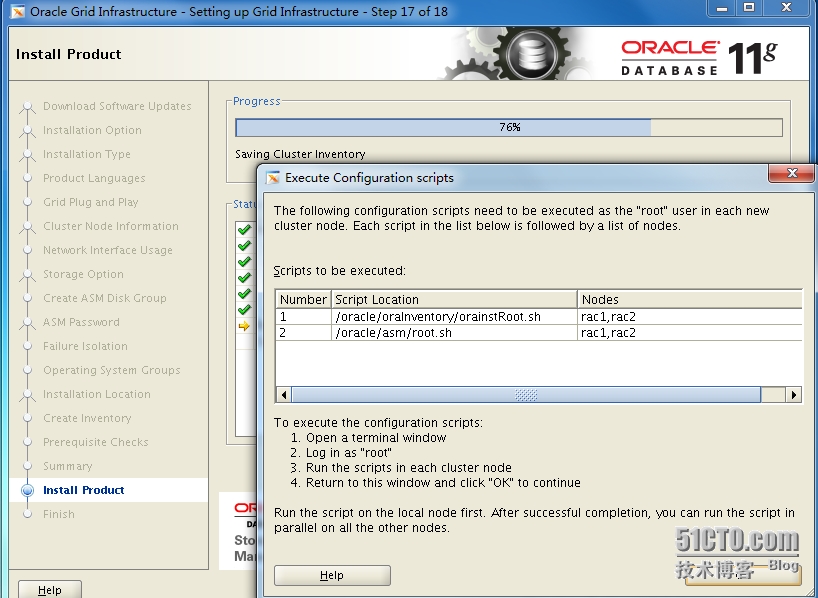Viewport: 818px width, 598px height.
Task: Select Storage Option step
Action: [x=83, y=274]
